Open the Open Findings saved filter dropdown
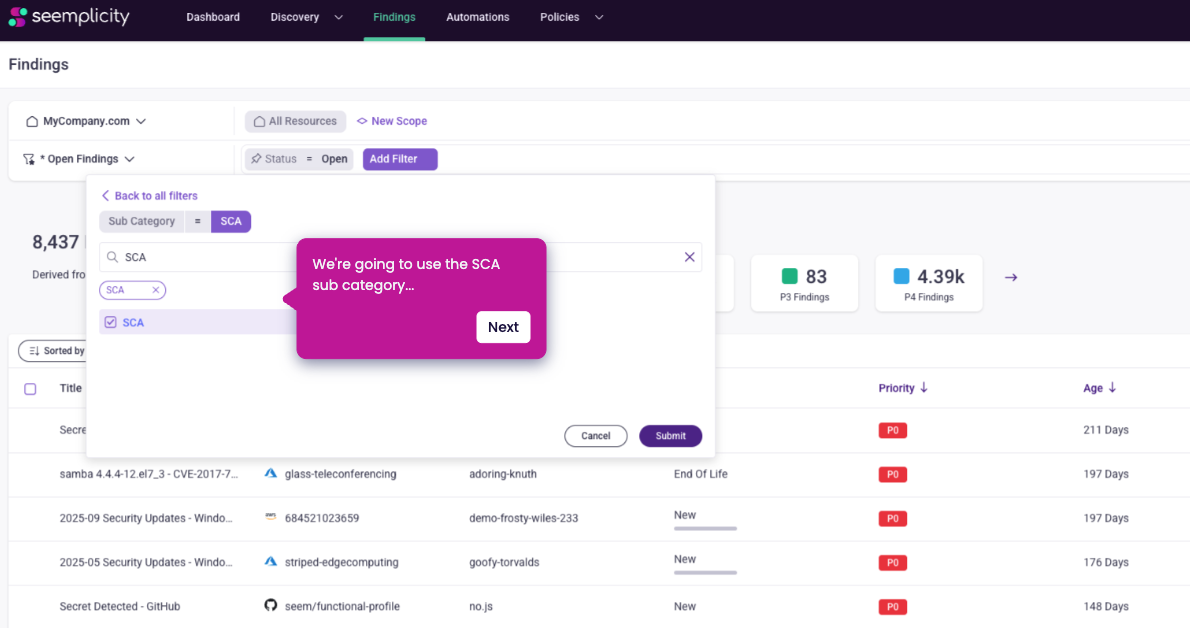Screen dimensions: 1190x628 coord(80,159)
